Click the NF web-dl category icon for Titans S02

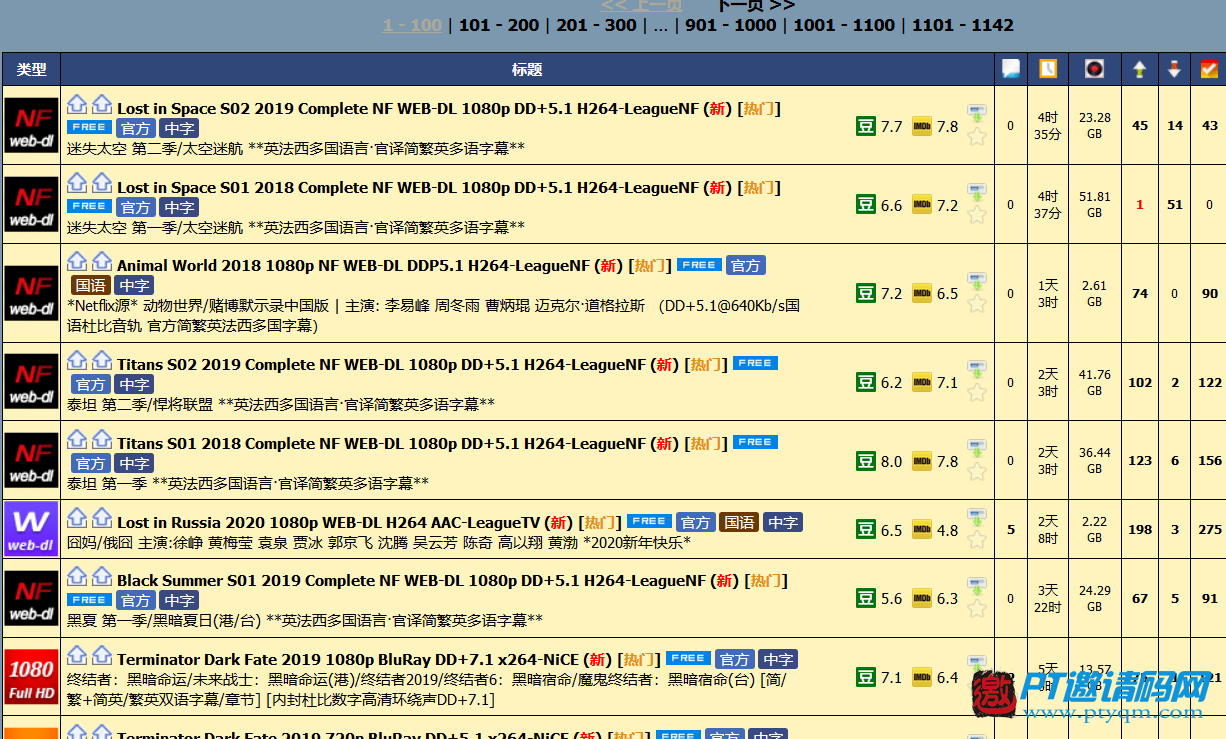(31, 382)
